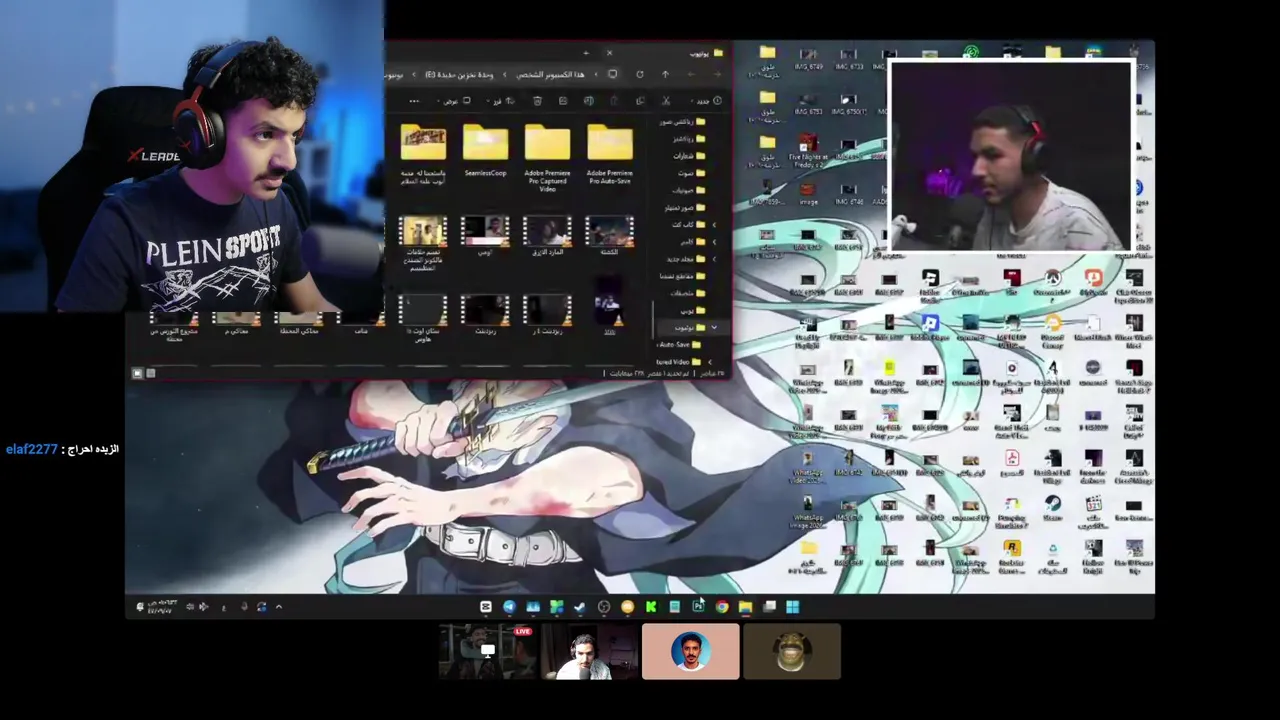Select the المارد الازرق video file

547,236
